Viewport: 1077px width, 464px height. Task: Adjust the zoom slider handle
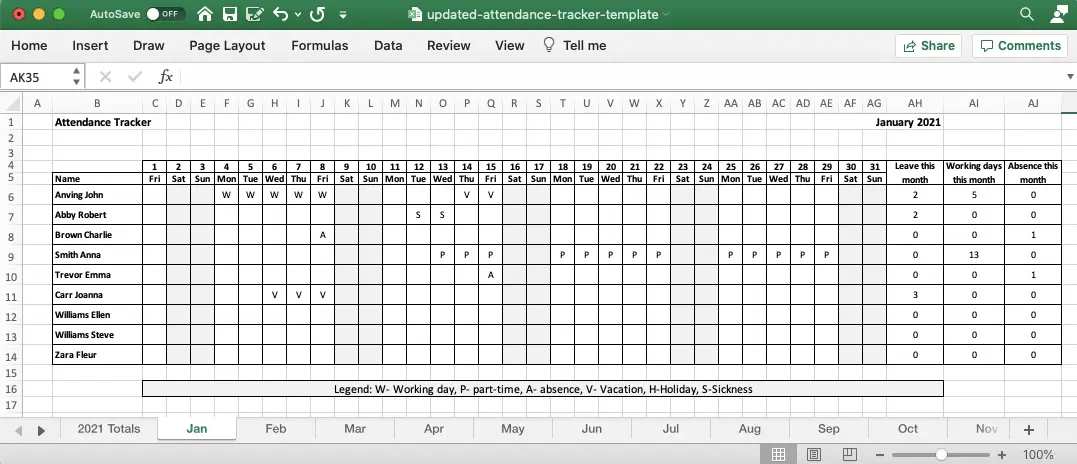point(941,454)
